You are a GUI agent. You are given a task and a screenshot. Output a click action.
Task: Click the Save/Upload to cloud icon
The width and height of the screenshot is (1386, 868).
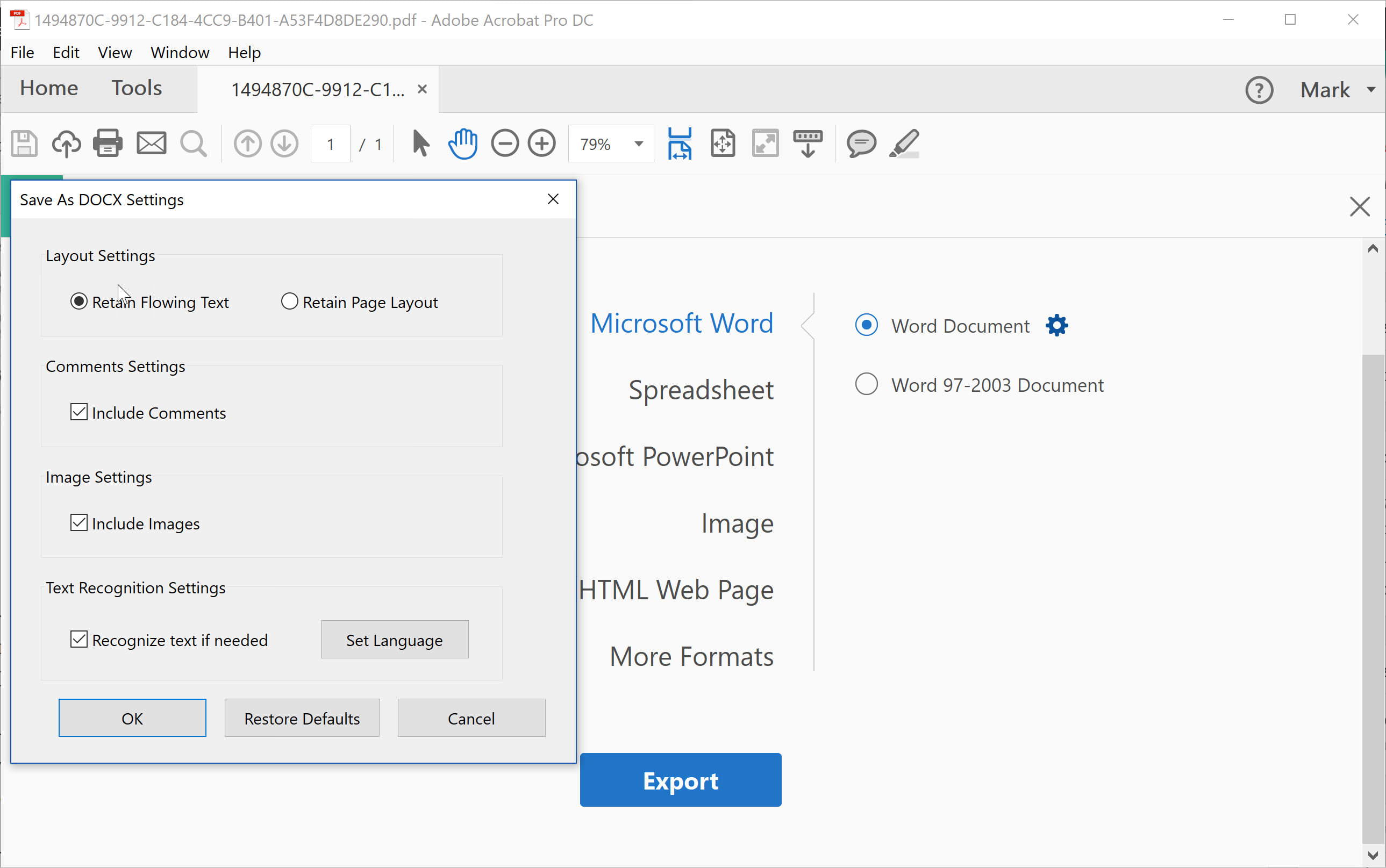click(65, 144)
